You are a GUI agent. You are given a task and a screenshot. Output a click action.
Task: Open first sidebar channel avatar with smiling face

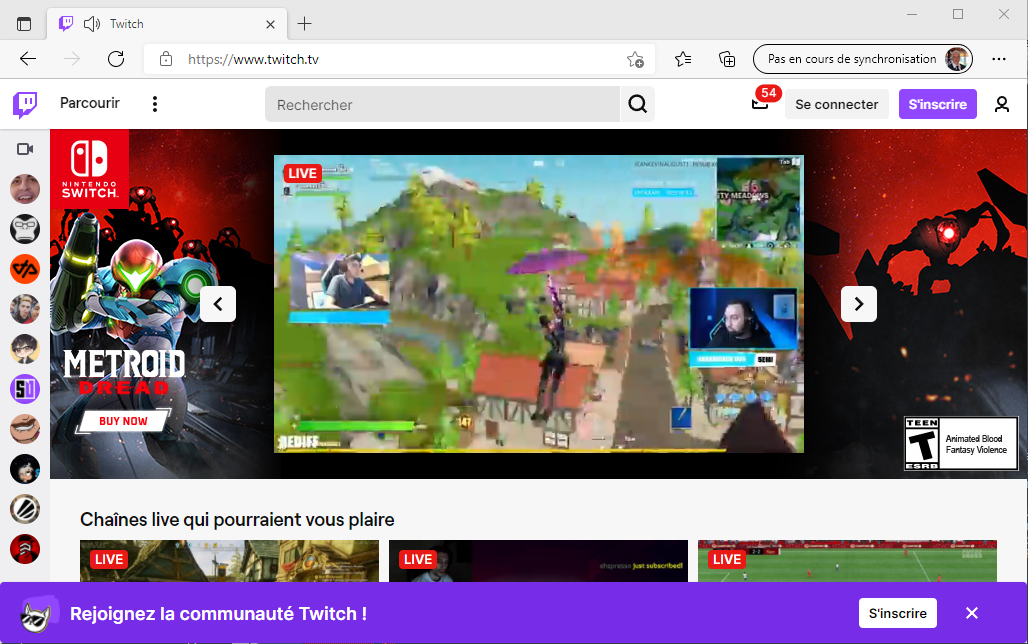coord(25,190)
